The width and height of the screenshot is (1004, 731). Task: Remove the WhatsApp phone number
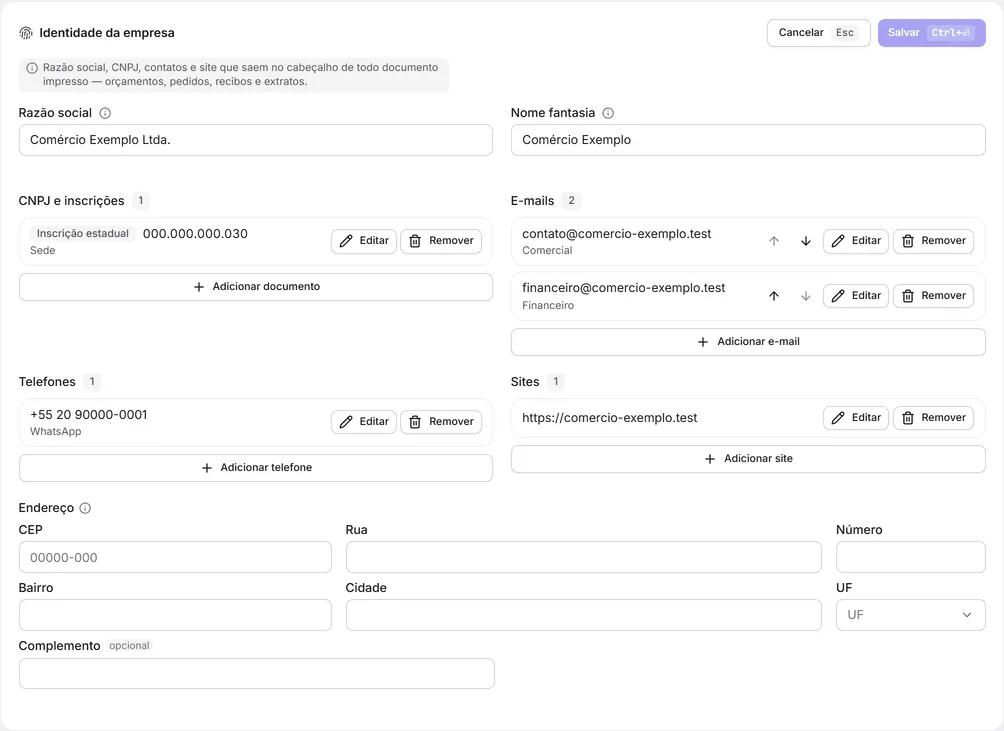pos(441,422)
